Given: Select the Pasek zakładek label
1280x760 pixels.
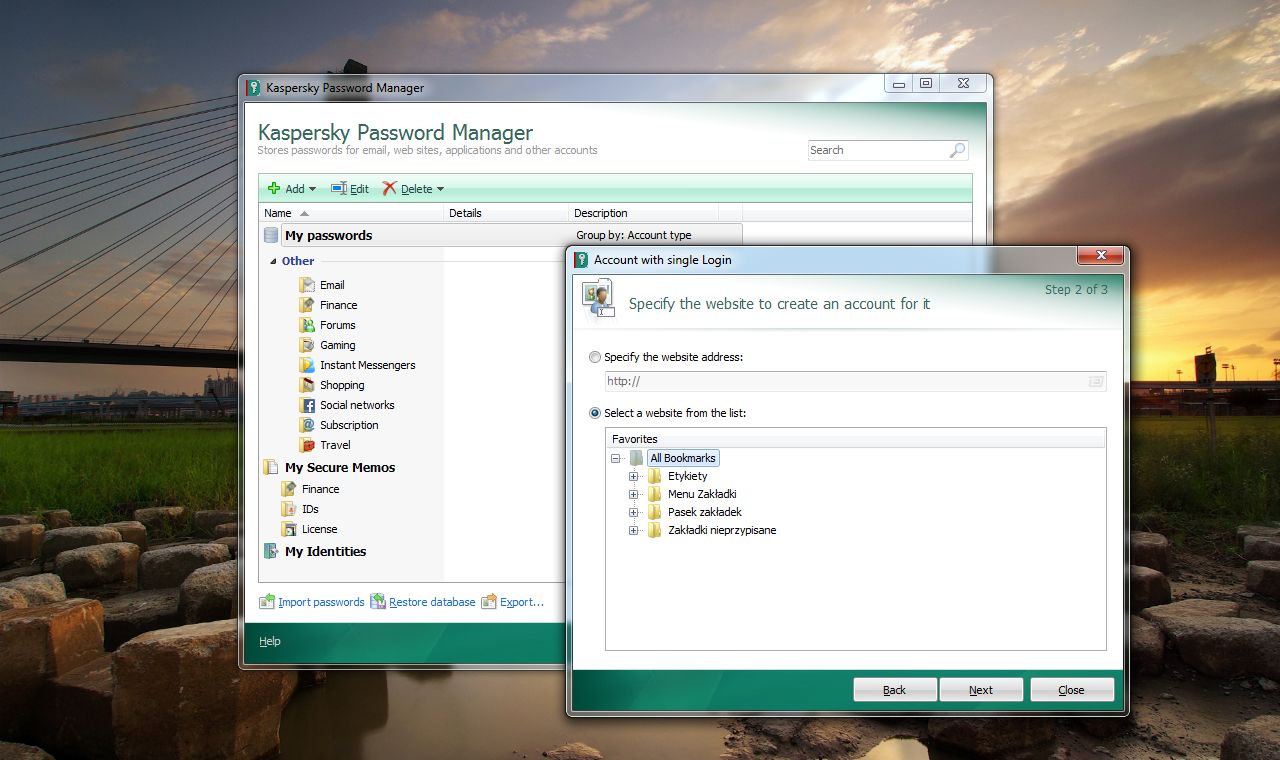Looking at the screenshot, I should click(x=705, y=512).
